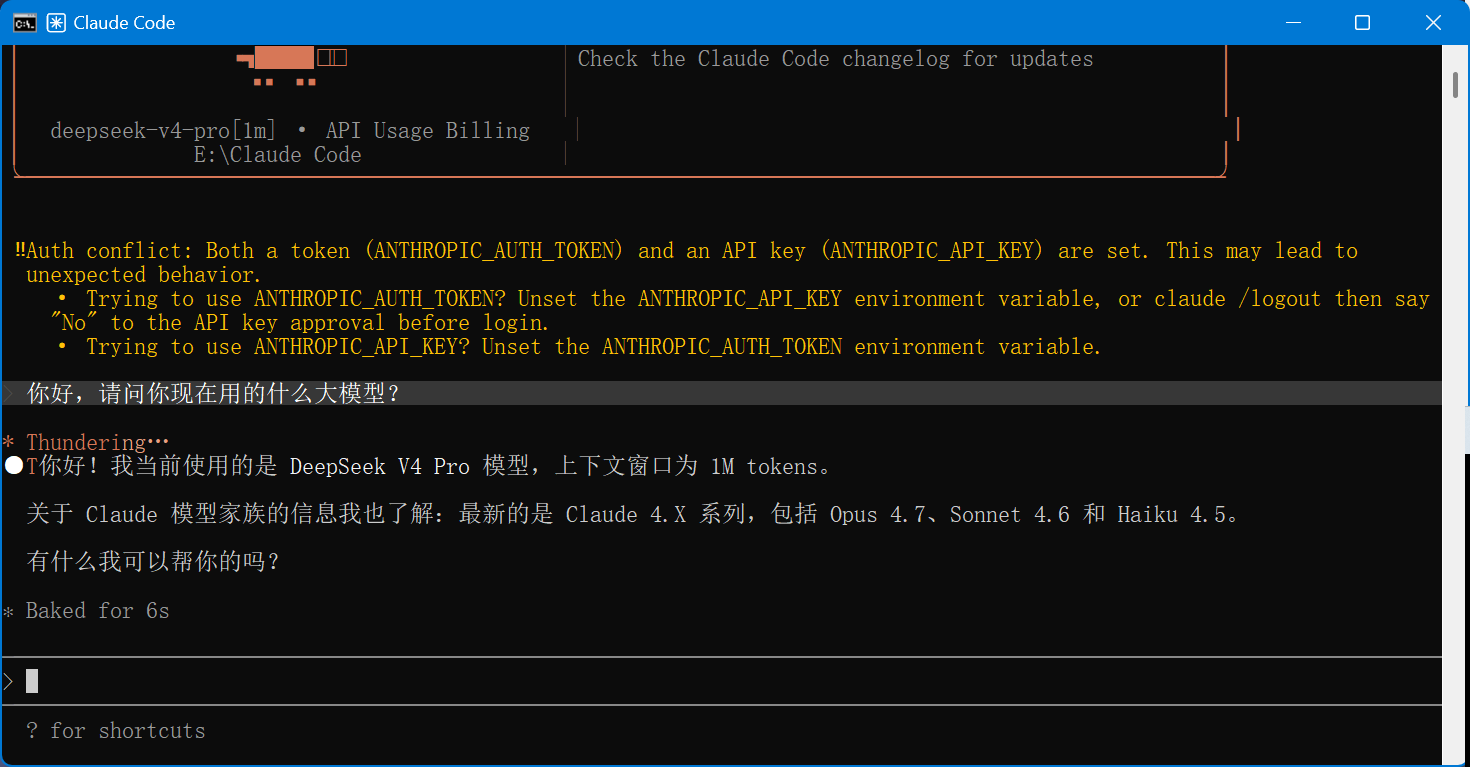Click the 'E:\Claude Code' path
This screenshot has height=767, width=1470.
pyautogui.click(x=277, y=155)
